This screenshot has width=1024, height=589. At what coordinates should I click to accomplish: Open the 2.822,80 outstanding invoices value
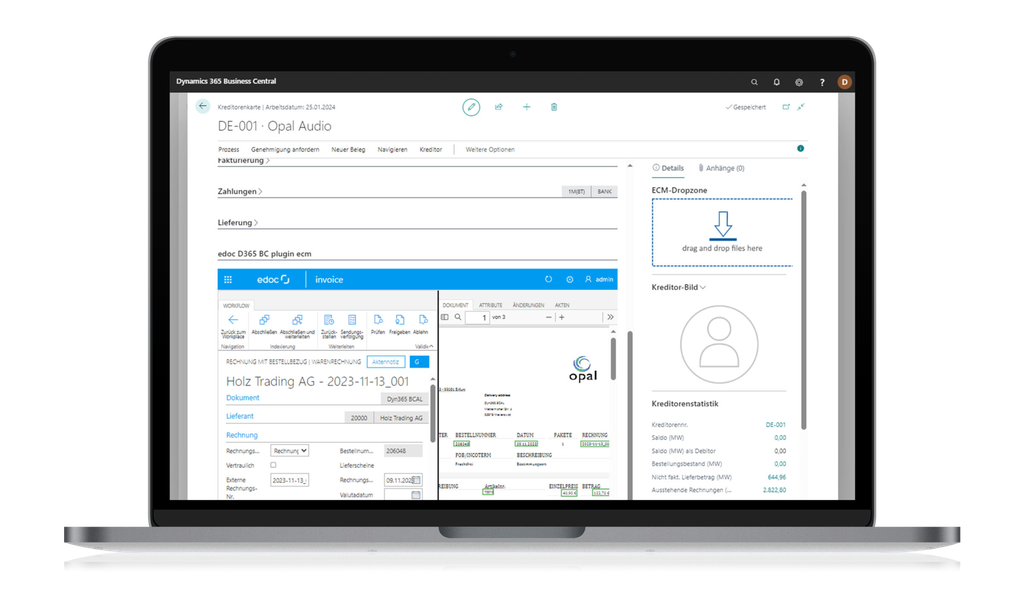774,490
